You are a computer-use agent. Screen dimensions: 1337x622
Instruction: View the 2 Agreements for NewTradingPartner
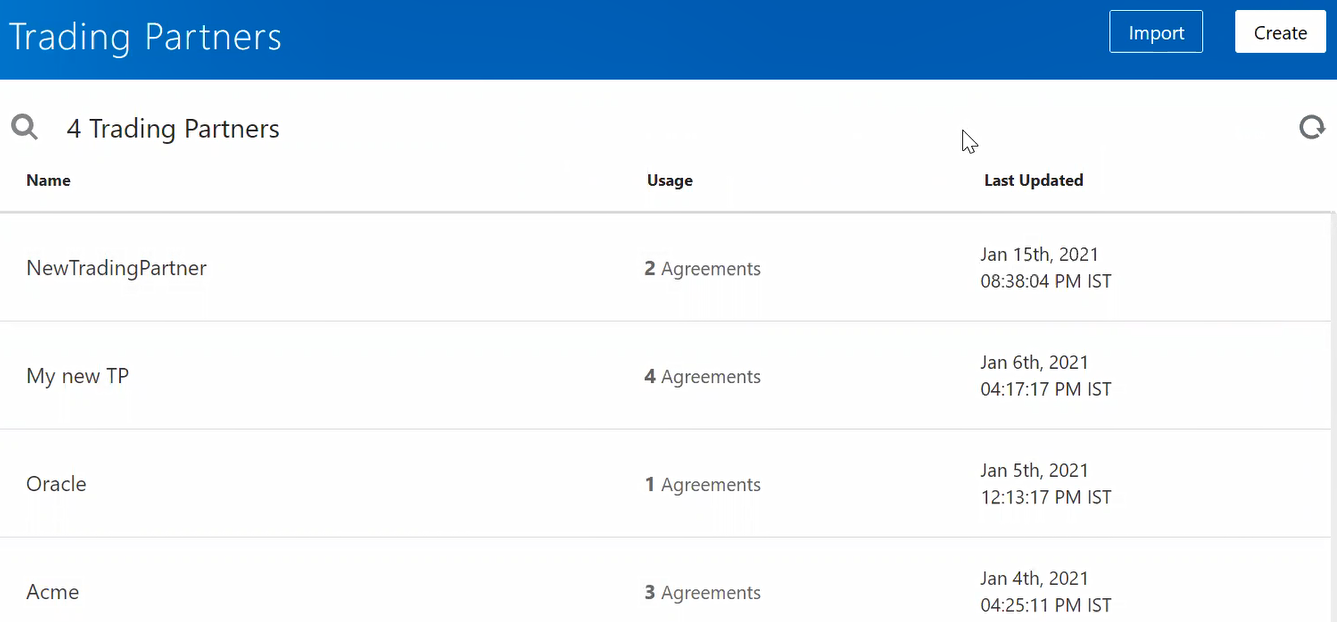(x=702, y=268)
